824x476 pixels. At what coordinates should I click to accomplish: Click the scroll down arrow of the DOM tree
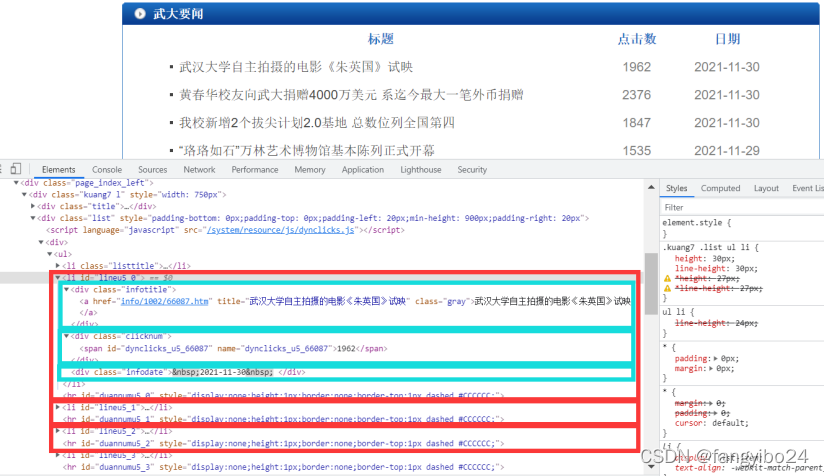coord(651,466)
